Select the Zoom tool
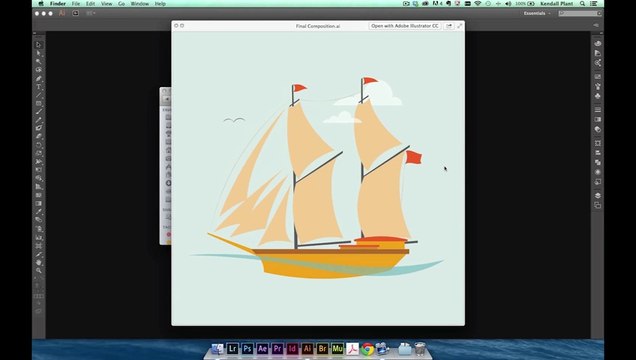The image size is (636, 360). tap(39, 270)
